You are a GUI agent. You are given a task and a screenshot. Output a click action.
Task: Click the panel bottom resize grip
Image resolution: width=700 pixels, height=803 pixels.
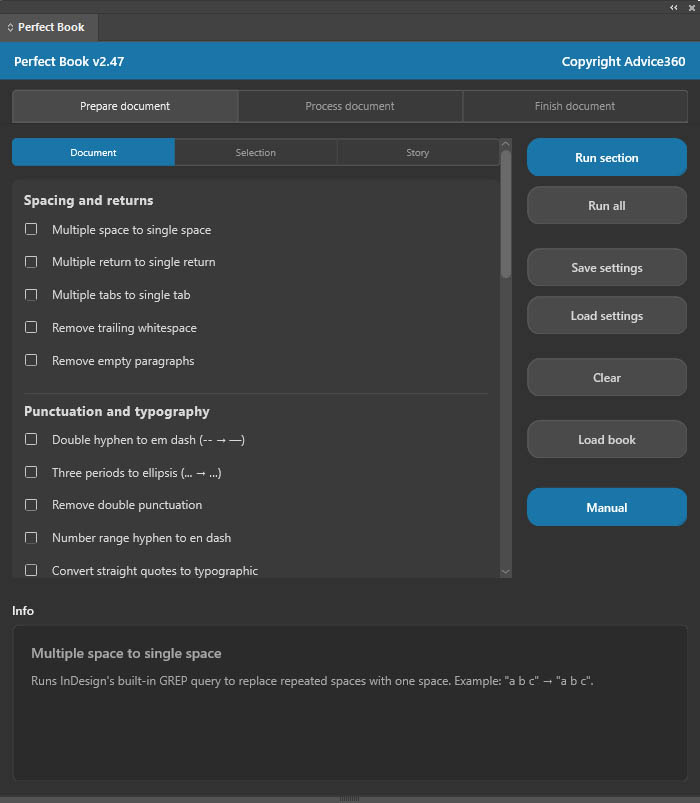pos(349,798)
